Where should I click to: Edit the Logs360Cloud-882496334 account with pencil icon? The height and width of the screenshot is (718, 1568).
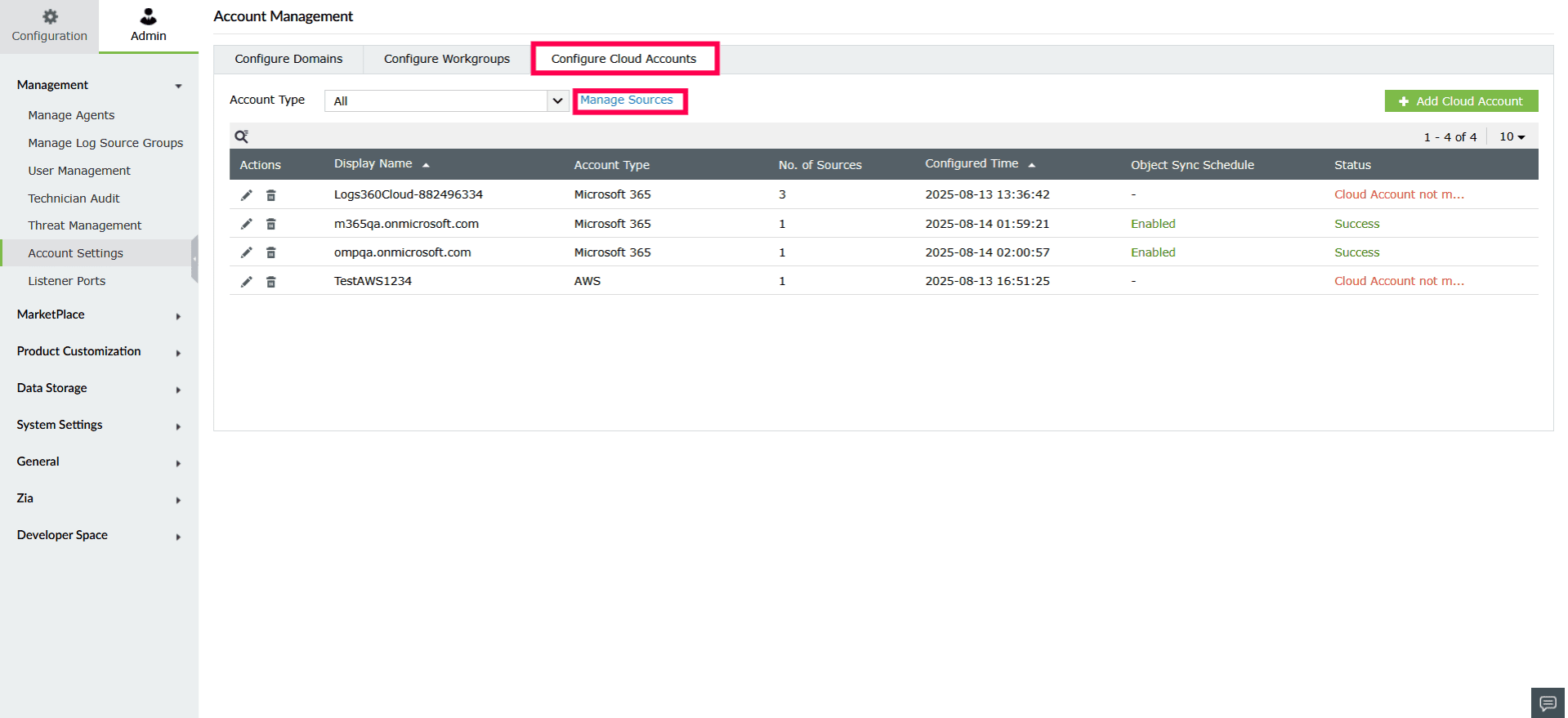tap(246, 195)
